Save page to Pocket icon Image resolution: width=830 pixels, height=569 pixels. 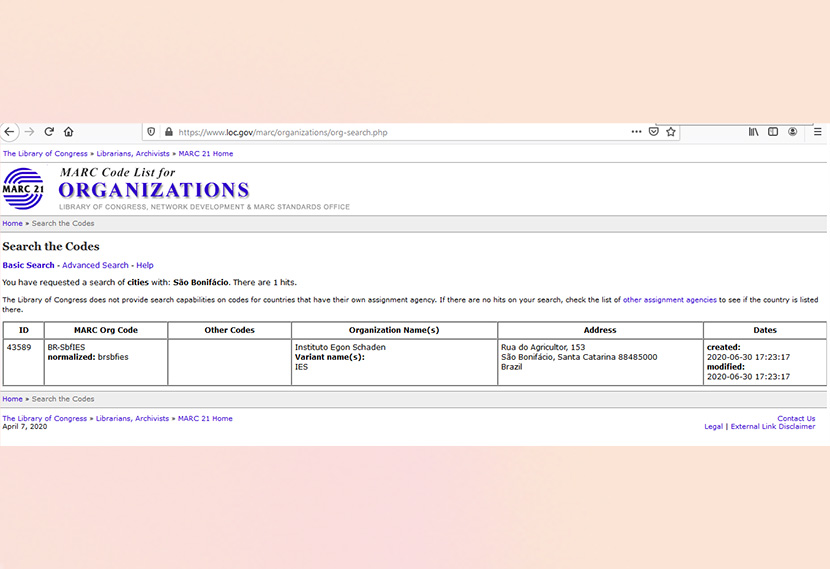pos(654,131)
